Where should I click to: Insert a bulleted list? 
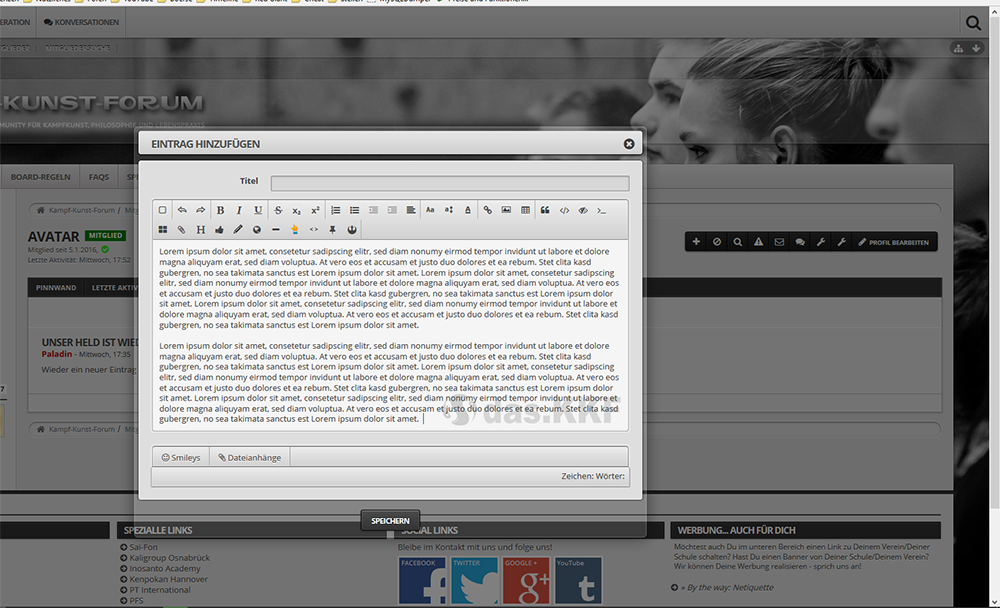click(354, 210)
